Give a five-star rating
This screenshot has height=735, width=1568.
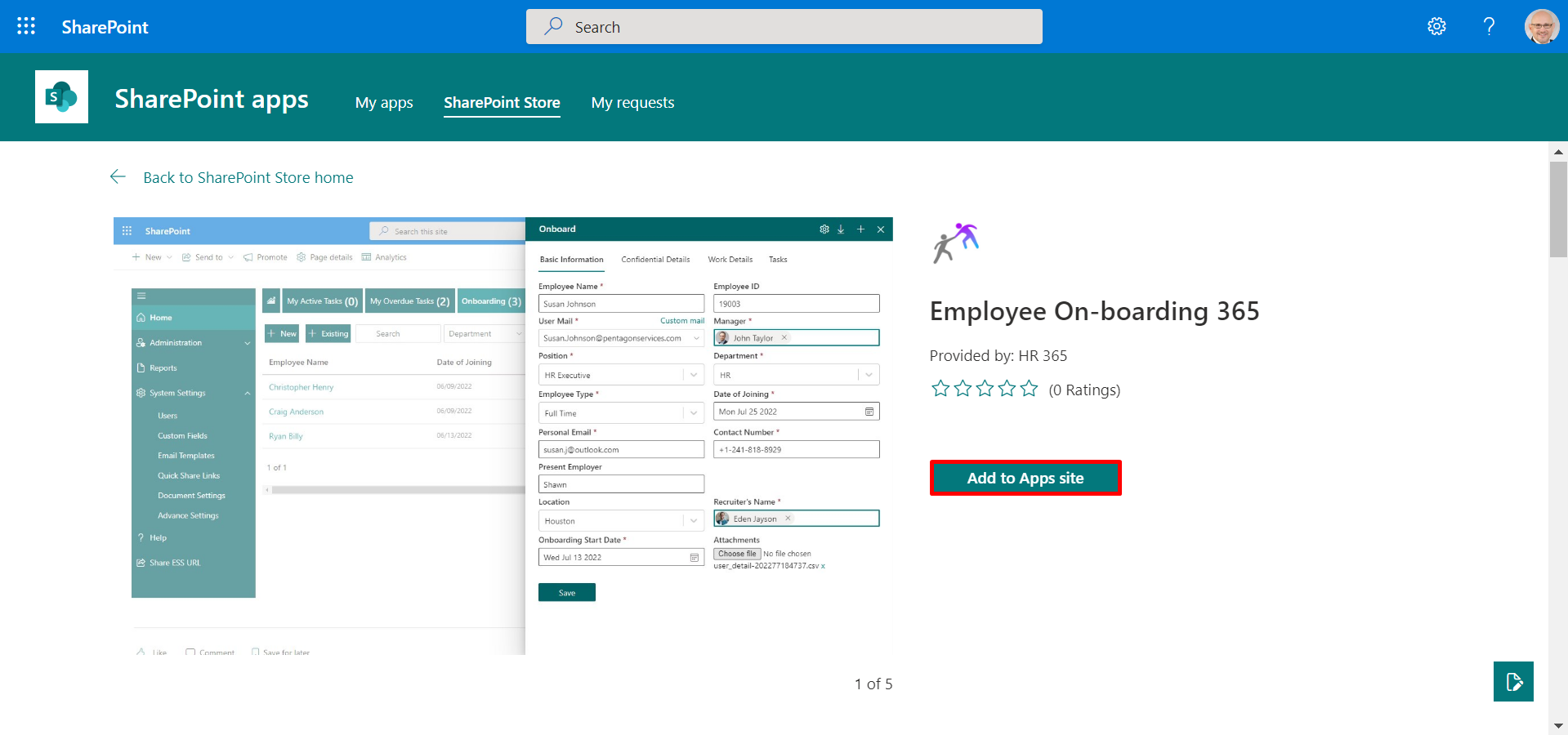pyautogui.click(x=1029, y=389)
